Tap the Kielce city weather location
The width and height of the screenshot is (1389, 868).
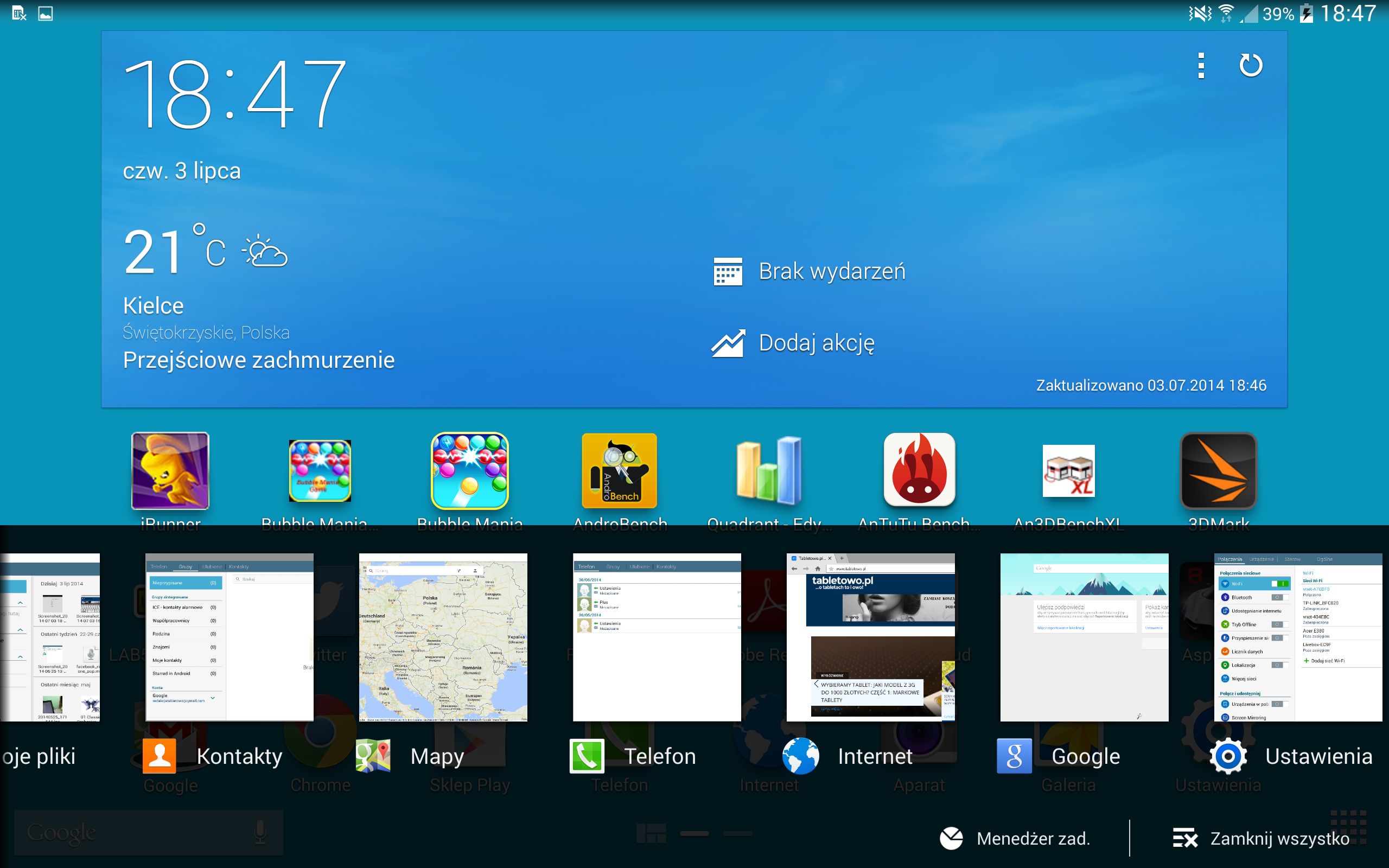click(153, 305)
